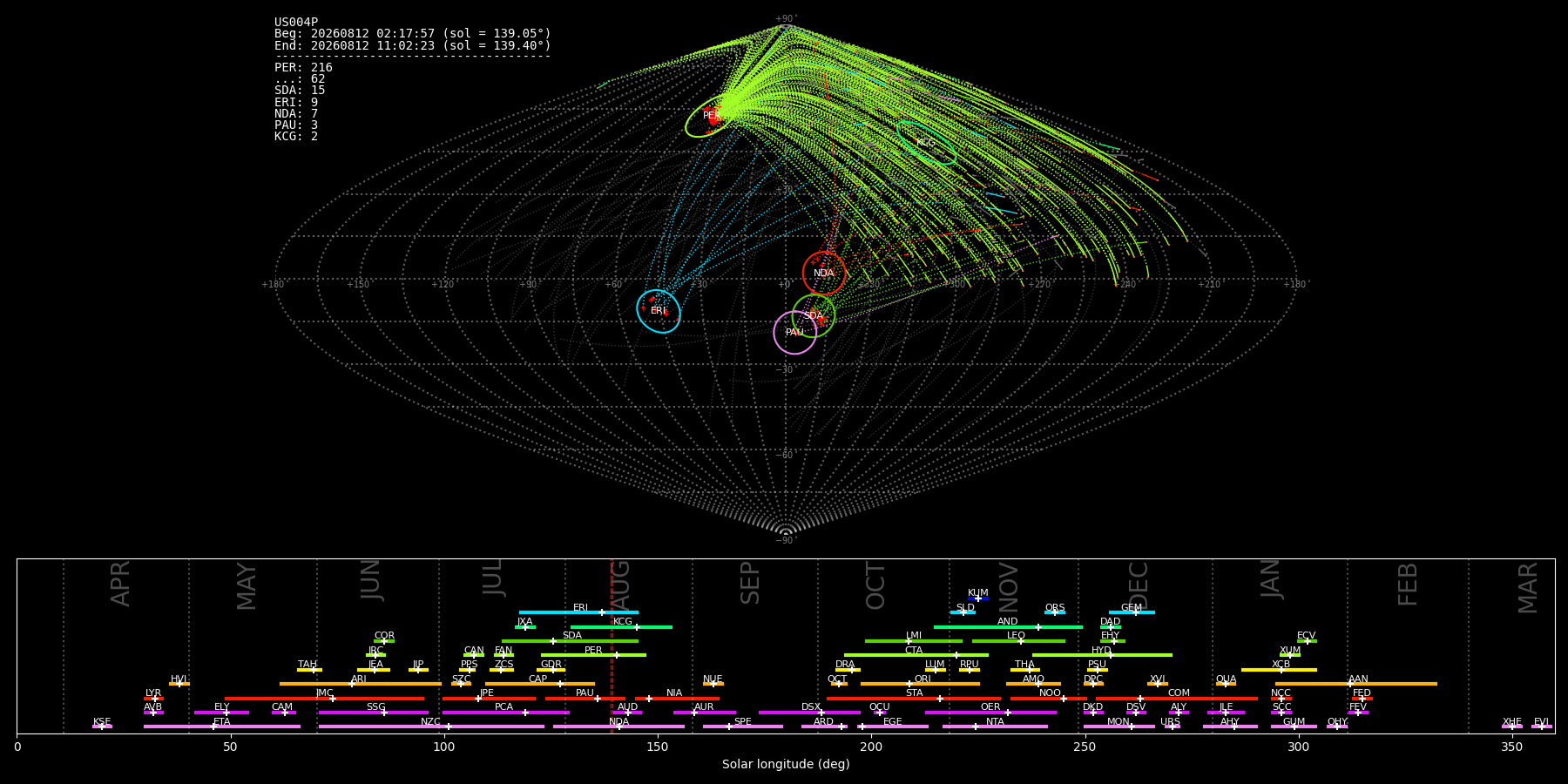1568x784 pixels.
Task: Select the US004P station title
Action: 296,23
